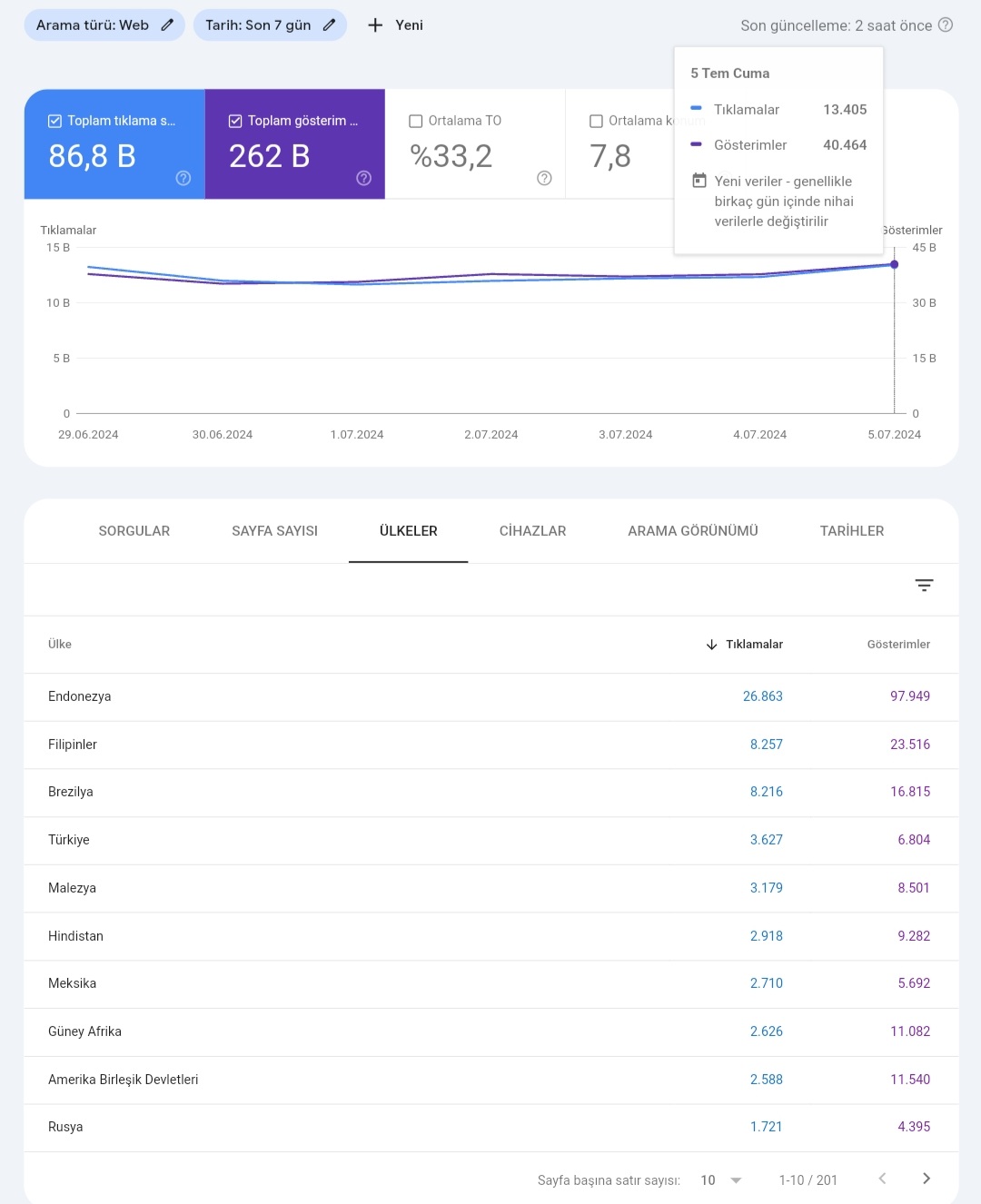
Task: Click Filipinler clicks value 8.257
Action: coord(766,745)
